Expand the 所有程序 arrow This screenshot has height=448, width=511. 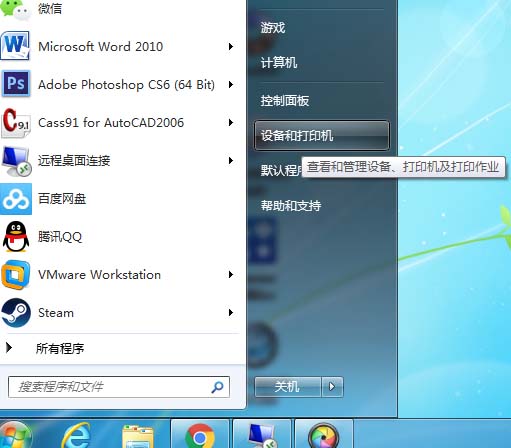click(x=9, y=348)
